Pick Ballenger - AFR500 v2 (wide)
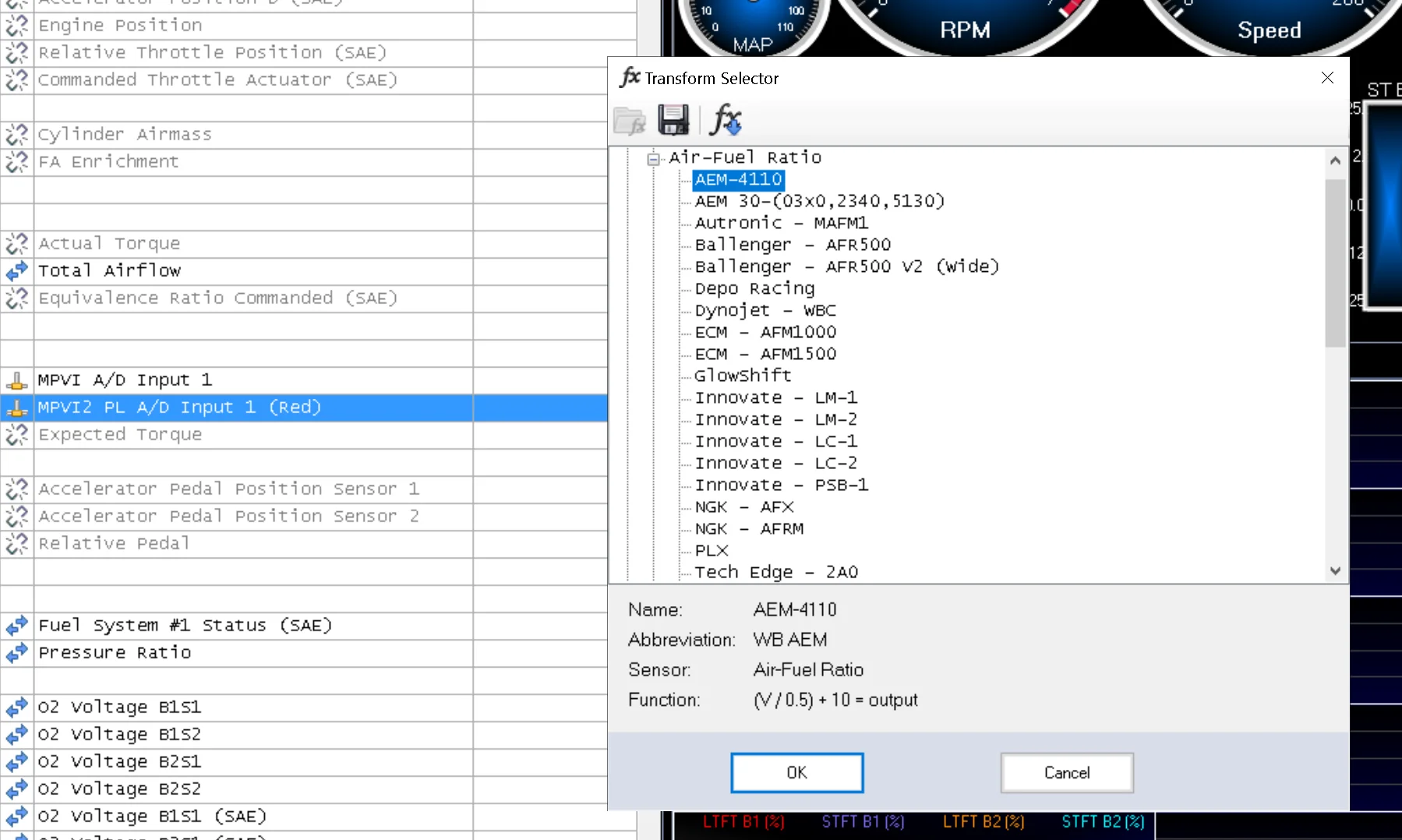1402x840 pixels. coord(847,266)
